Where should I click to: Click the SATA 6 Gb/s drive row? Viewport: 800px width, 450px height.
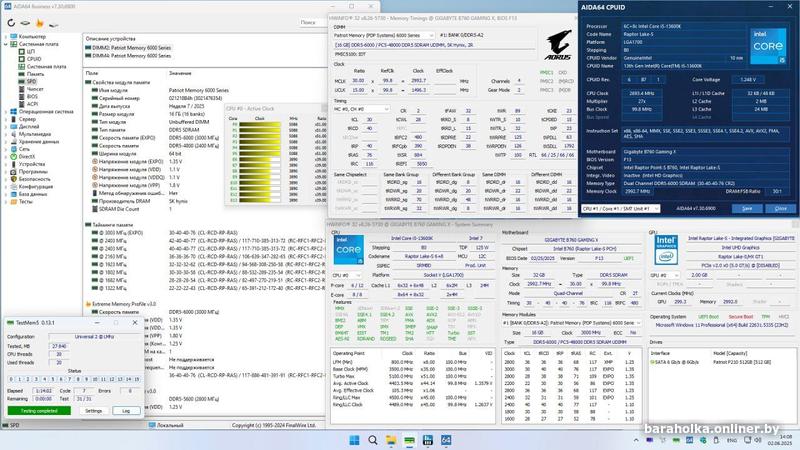pos(723,362)
